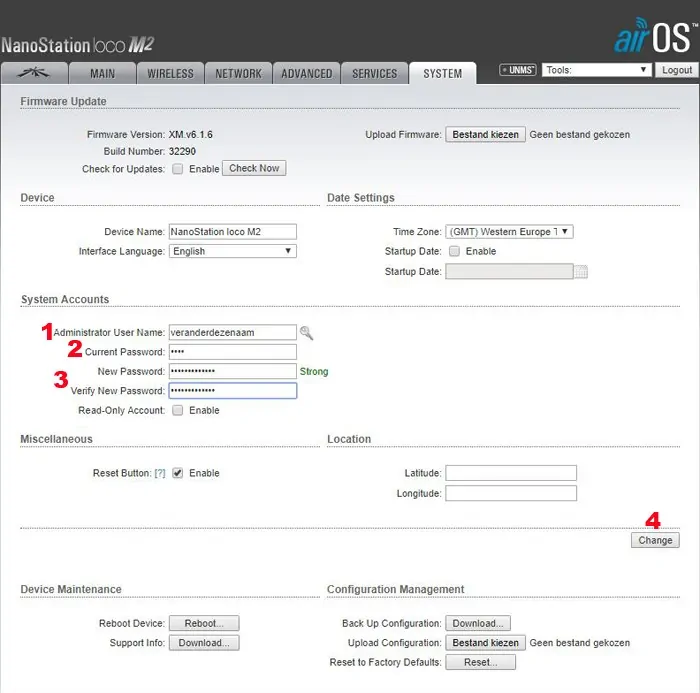Click the Latitude input field

pos(511,473)
